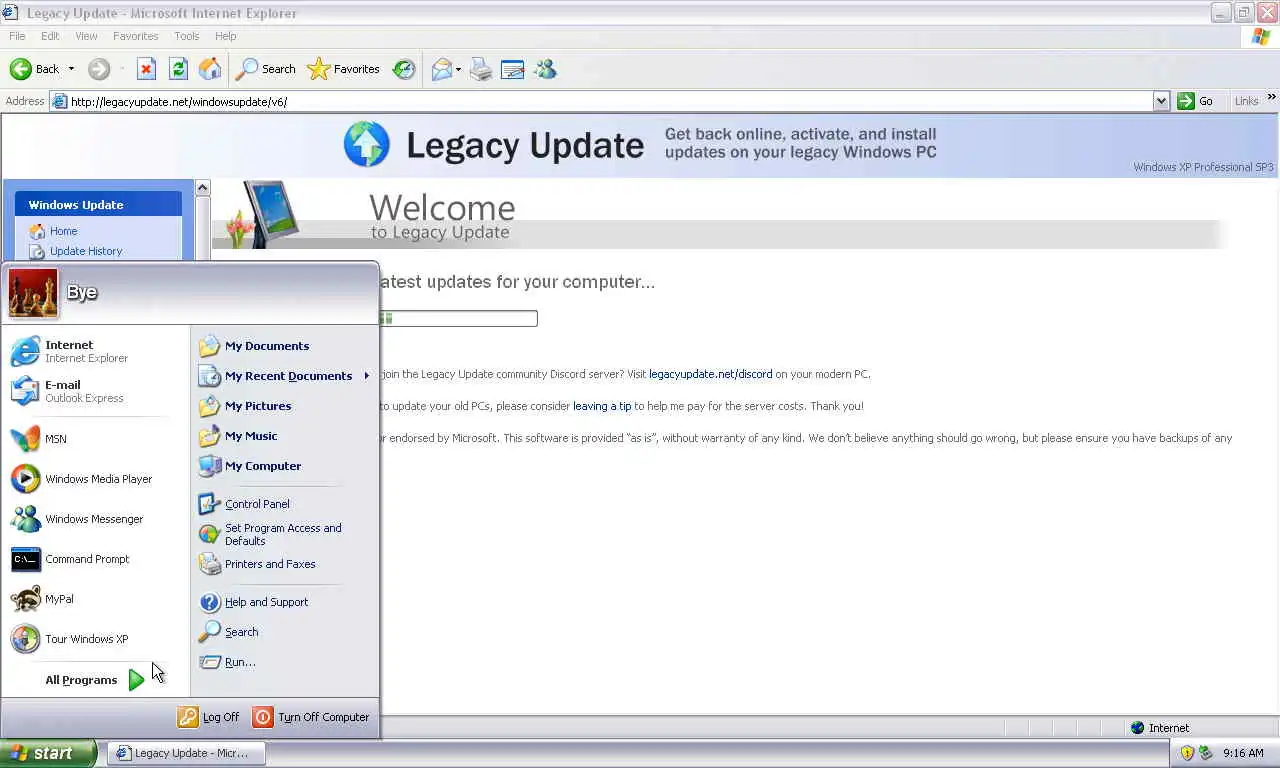Select Legacy Update taskbar button
This screenshot has width=1280, height=768.
point(186,753)
